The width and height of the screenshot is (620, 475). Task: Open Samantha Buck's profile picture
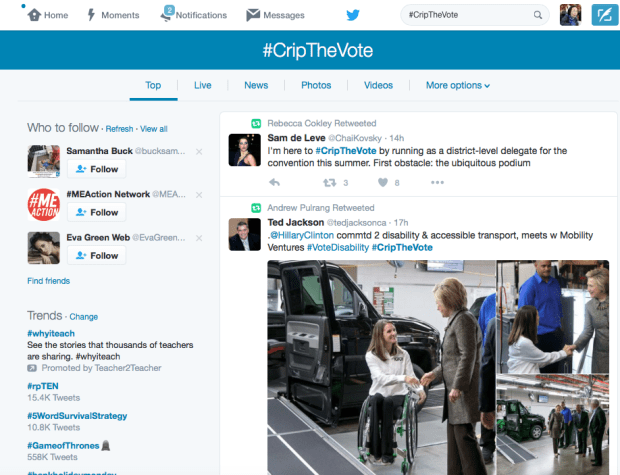click(x=43, y=161)
